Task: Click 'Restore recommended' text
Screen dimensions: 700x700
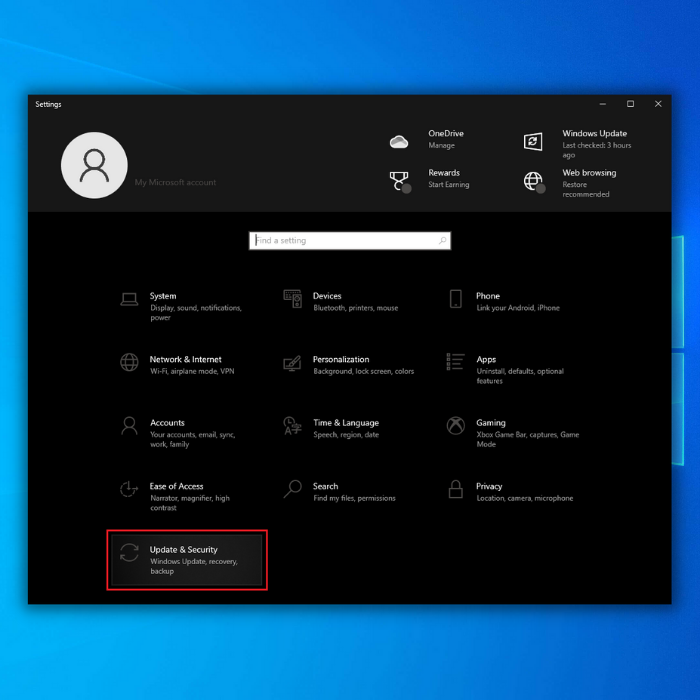Action: [x=586, y=189]
